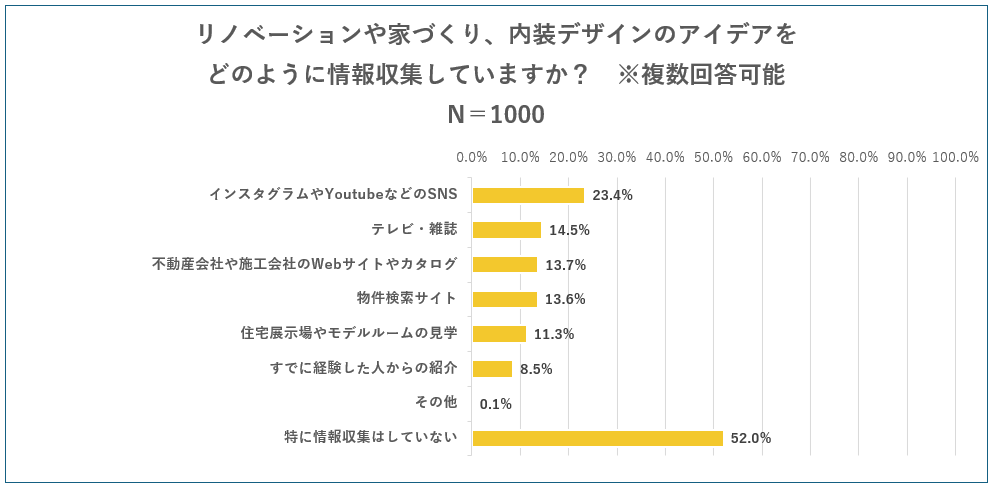
Task: Select the 23.4% data label
Action: [x=612, y=195]
